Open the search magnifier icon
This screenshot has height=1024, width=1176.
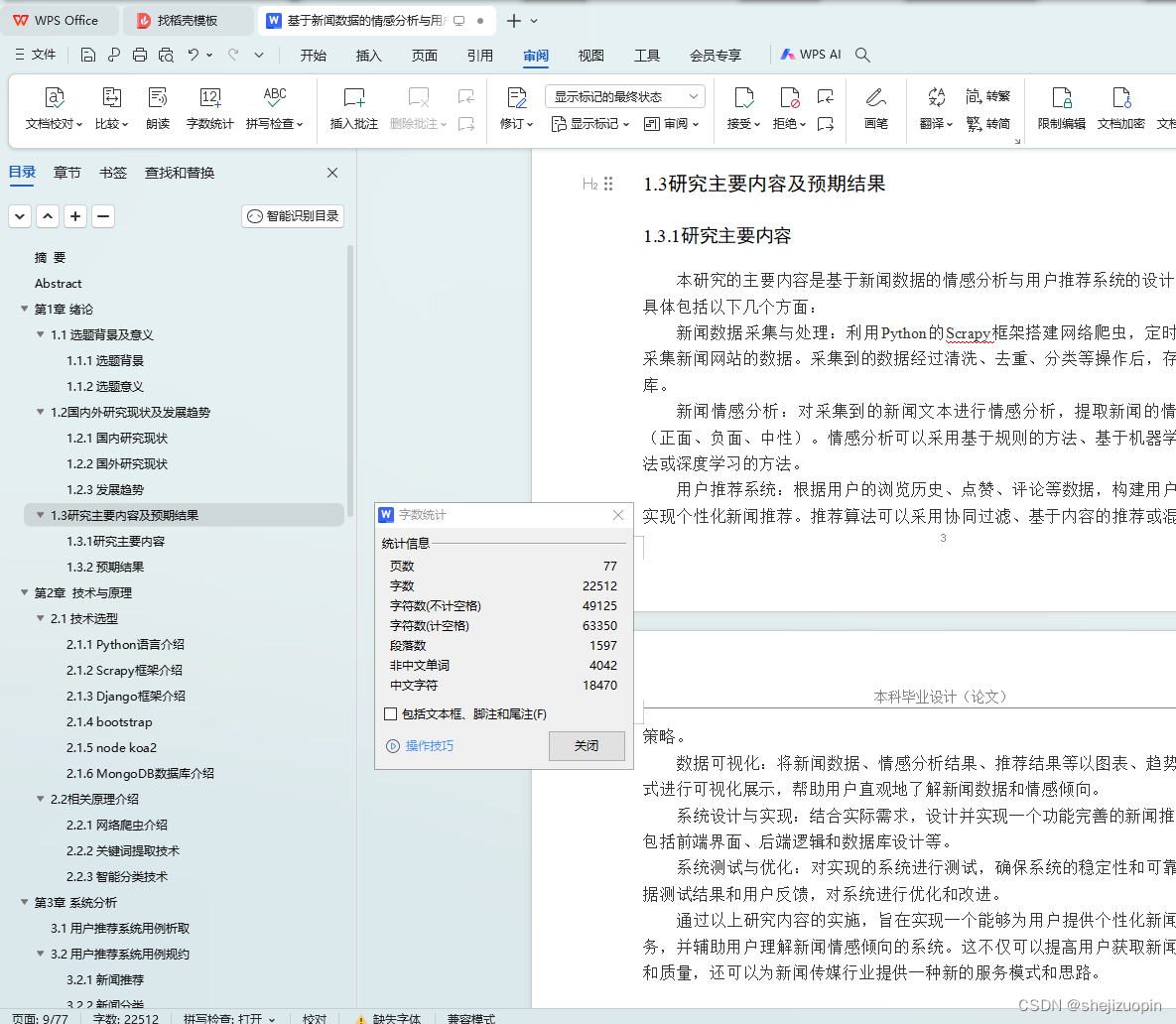(862, 55)
